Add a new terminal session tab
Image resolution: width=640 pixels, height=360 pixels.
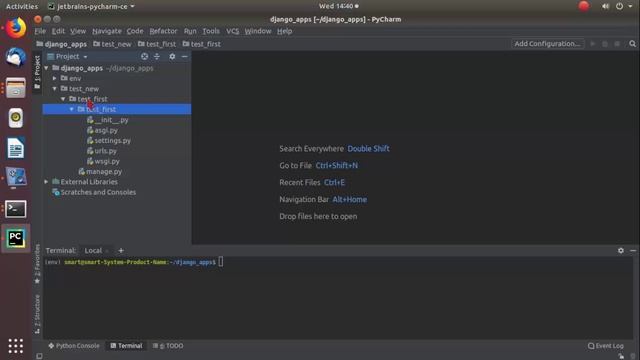pyautogui.click(x=121, y=250)
